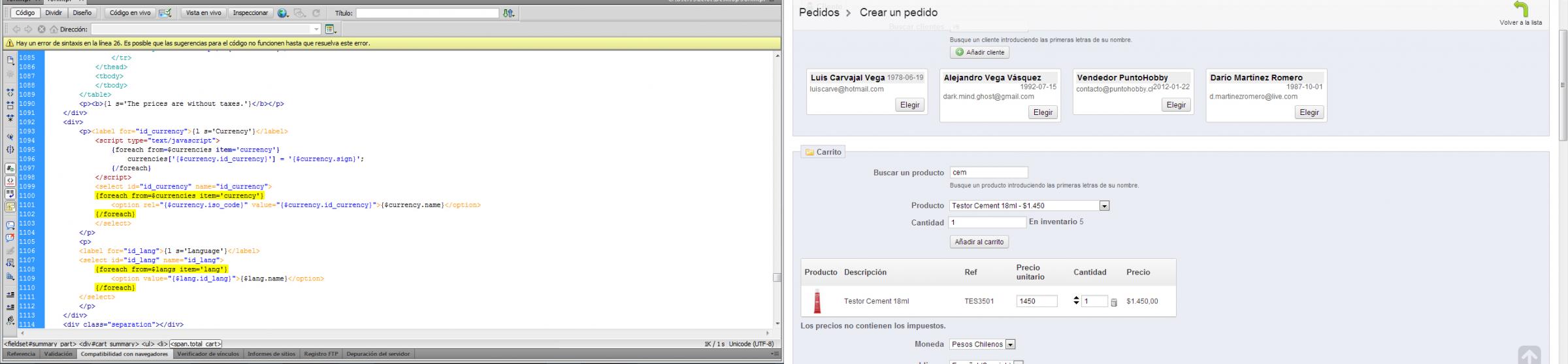Click the balance braces icon
Screen dimensions: 1568x364
click(x=10, y=150)
